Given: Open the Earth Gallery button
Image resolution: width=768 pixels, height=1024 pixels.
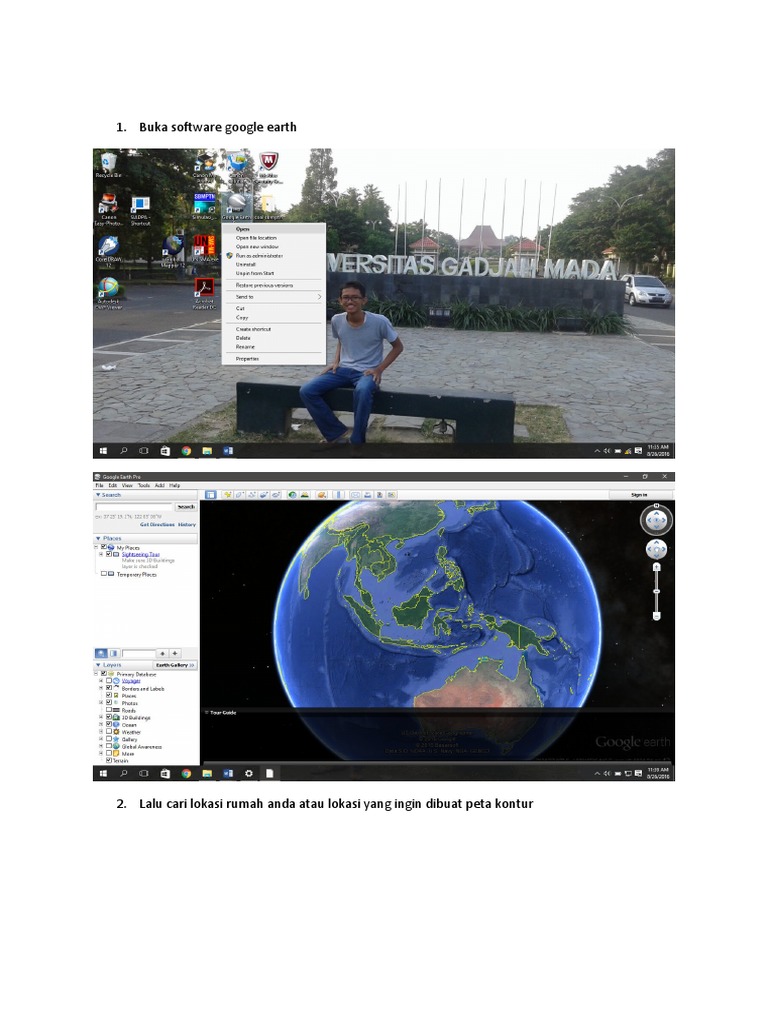Looking at the screenshot, I should pos(175,665).
